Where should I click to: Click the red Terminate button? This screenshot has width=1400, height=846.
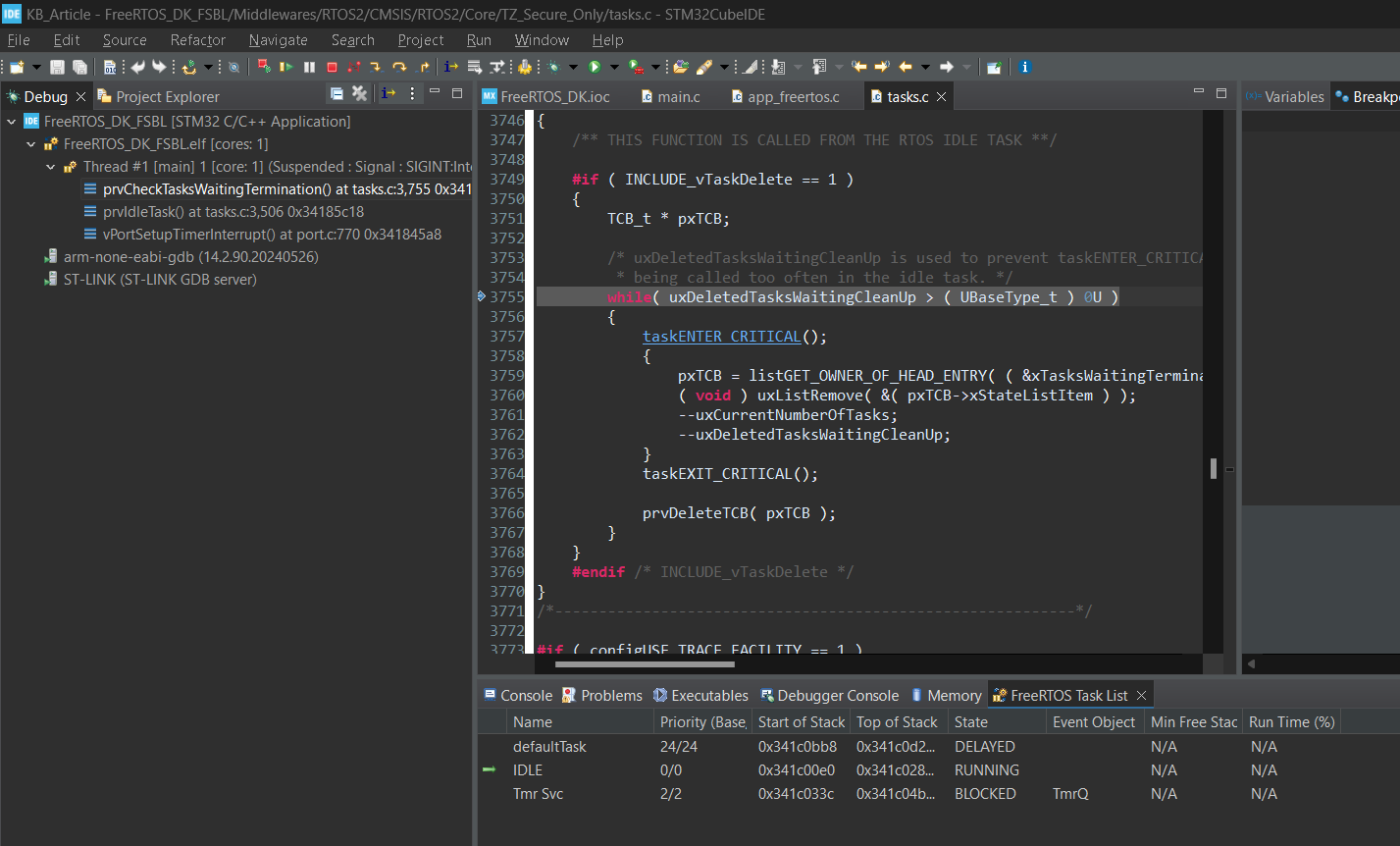point(332,67)
